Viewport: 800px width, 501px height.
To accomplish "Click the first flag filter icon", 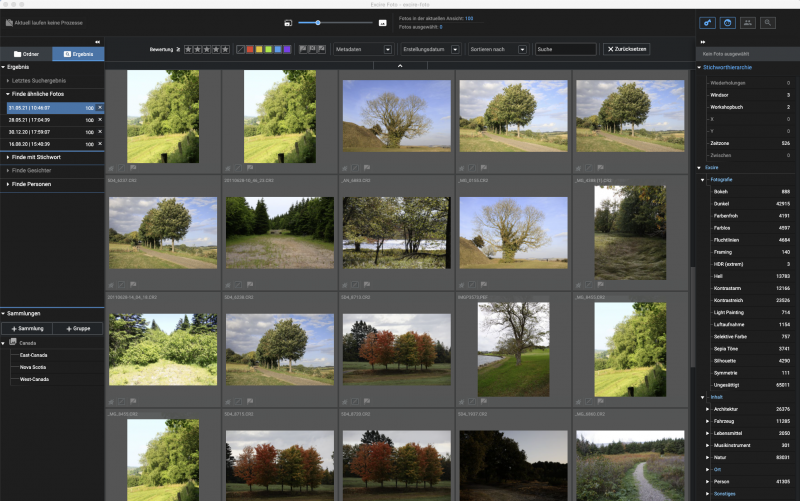I will (303, 49).
